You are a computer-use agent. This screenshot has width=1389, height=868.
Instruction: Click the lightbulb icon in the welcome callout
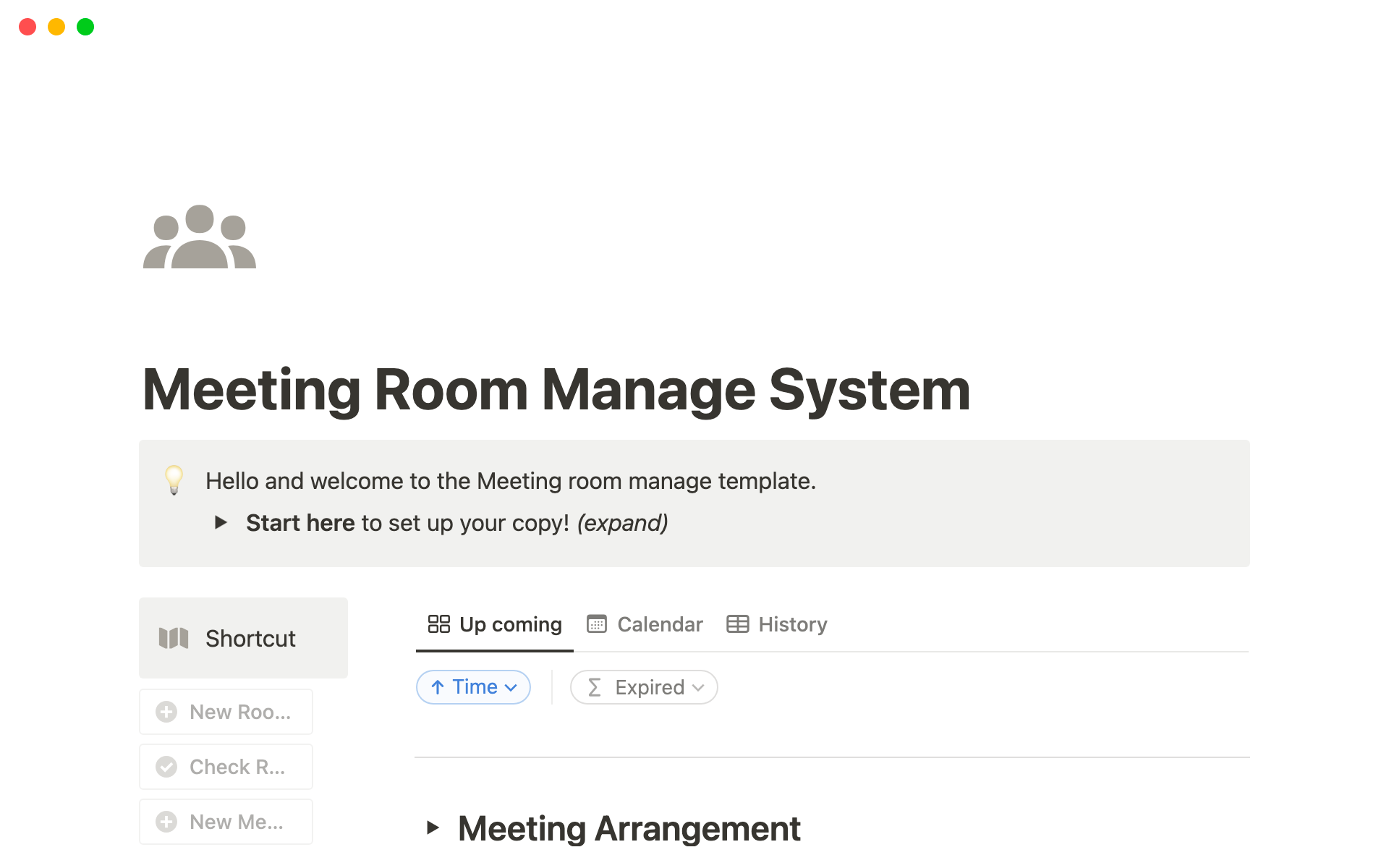click(x=174, y=480)
